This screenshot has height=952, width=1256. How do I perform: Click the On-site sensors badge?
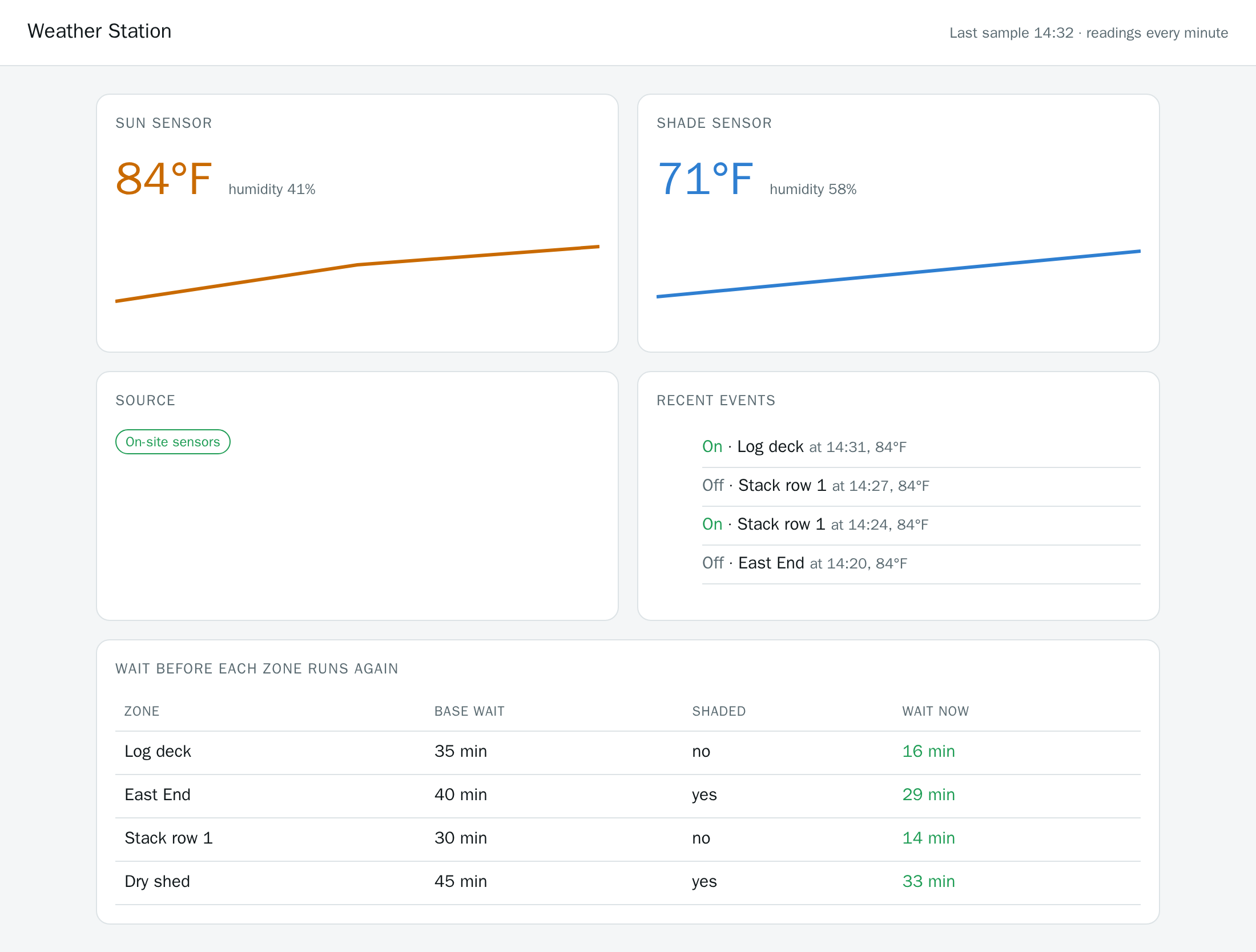pos(173,442)
